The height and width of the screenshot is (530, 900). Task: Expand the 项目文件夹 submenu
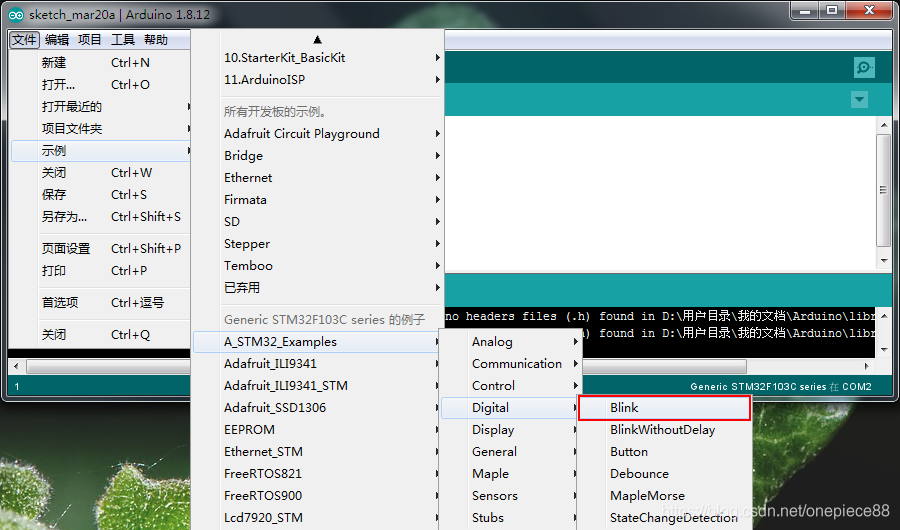pos(100,129)
